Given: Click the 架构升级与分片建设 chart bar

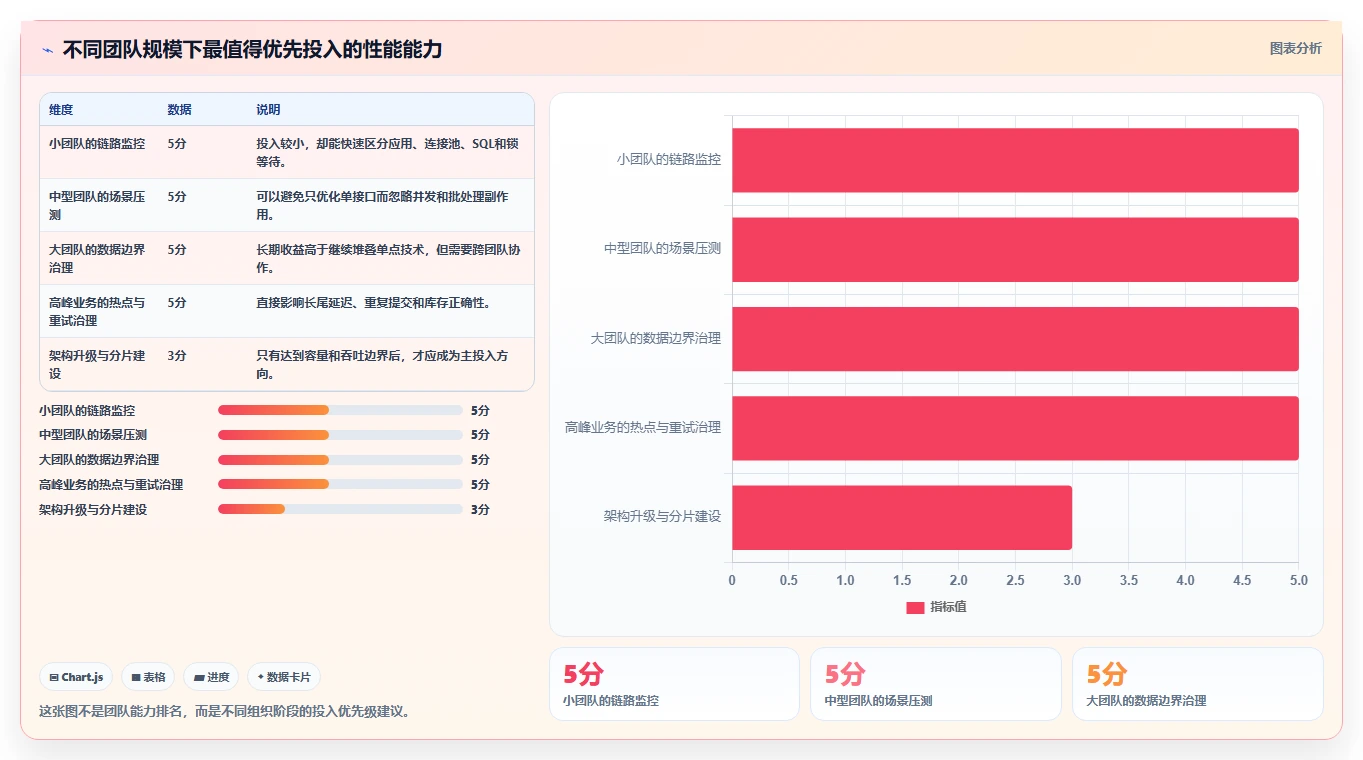Looking at the screenshot, I should pos(902,517).
